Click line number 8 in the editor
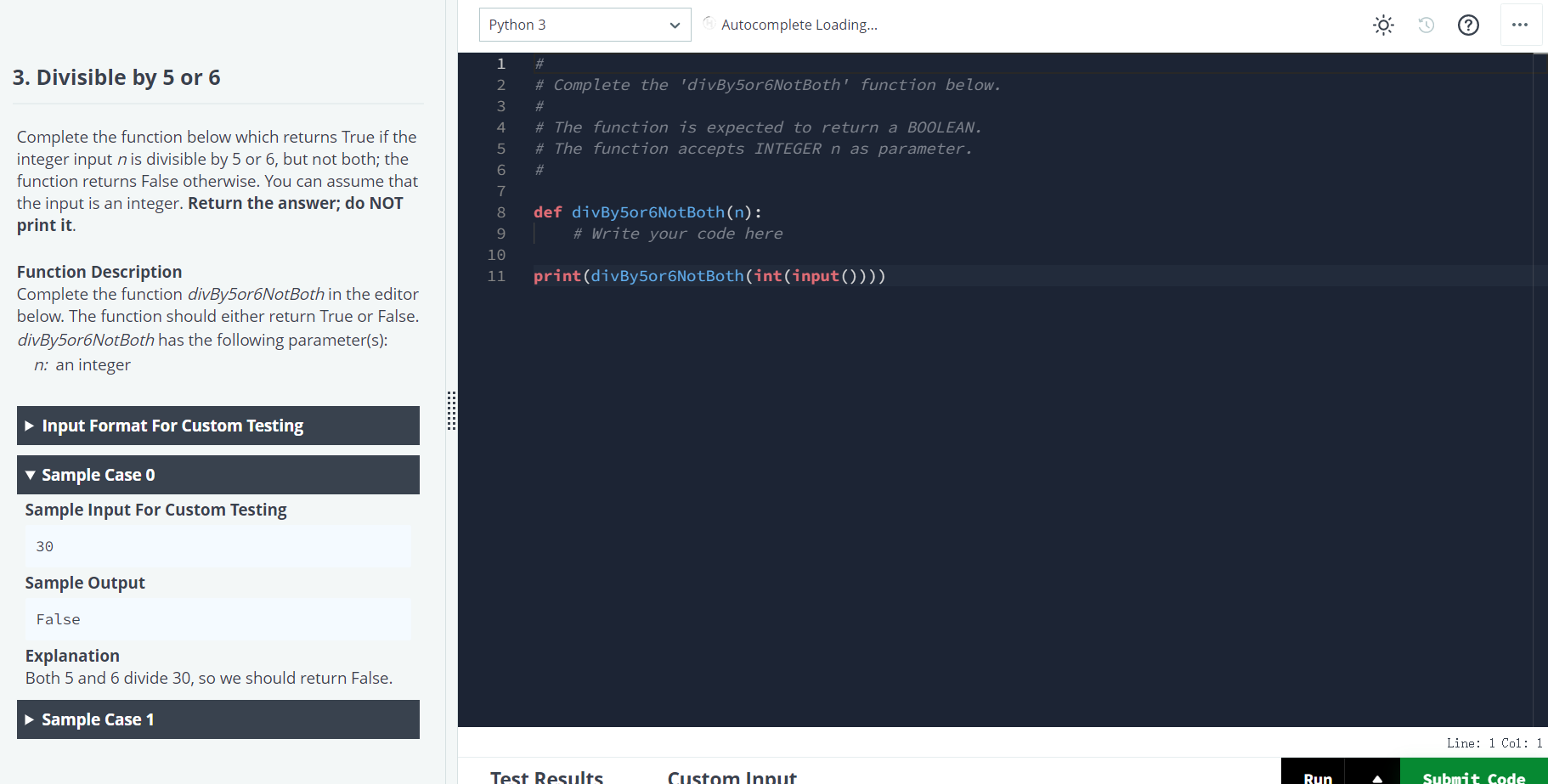Screen dimensions: 1548x784 pyautogui.click(x=500, y=212)
